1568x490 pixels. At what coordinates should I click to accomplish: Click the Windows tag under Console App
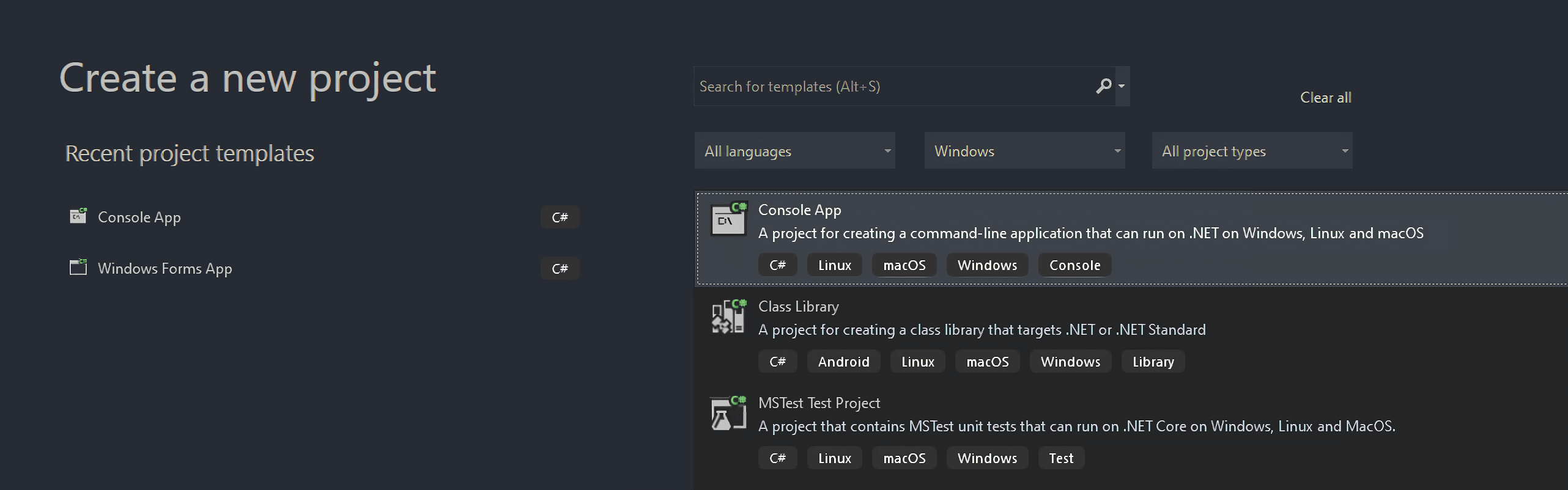click(x=987, y=265)
